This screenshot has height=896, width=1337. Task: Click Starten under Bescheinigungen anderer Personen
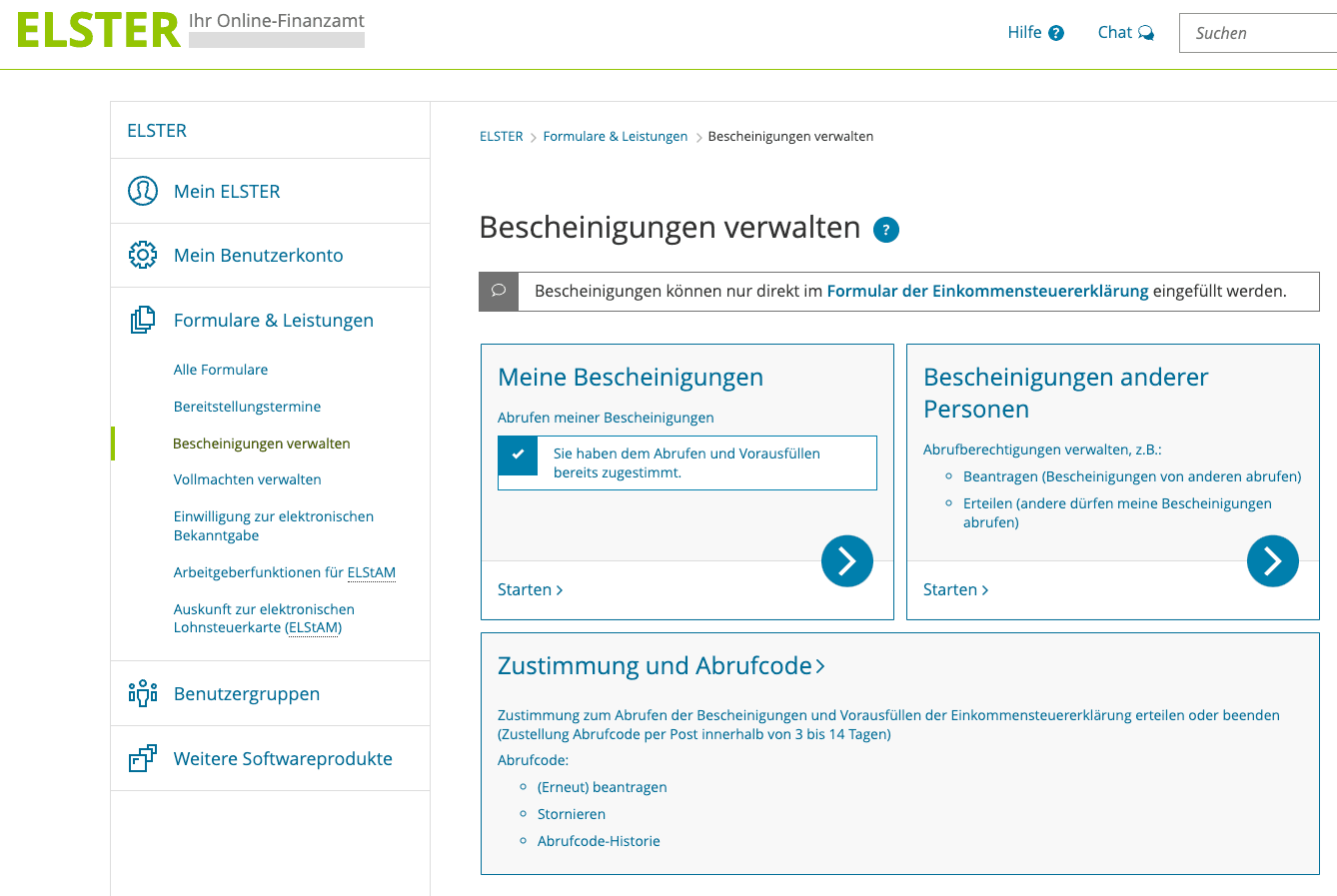click(956, 589)
